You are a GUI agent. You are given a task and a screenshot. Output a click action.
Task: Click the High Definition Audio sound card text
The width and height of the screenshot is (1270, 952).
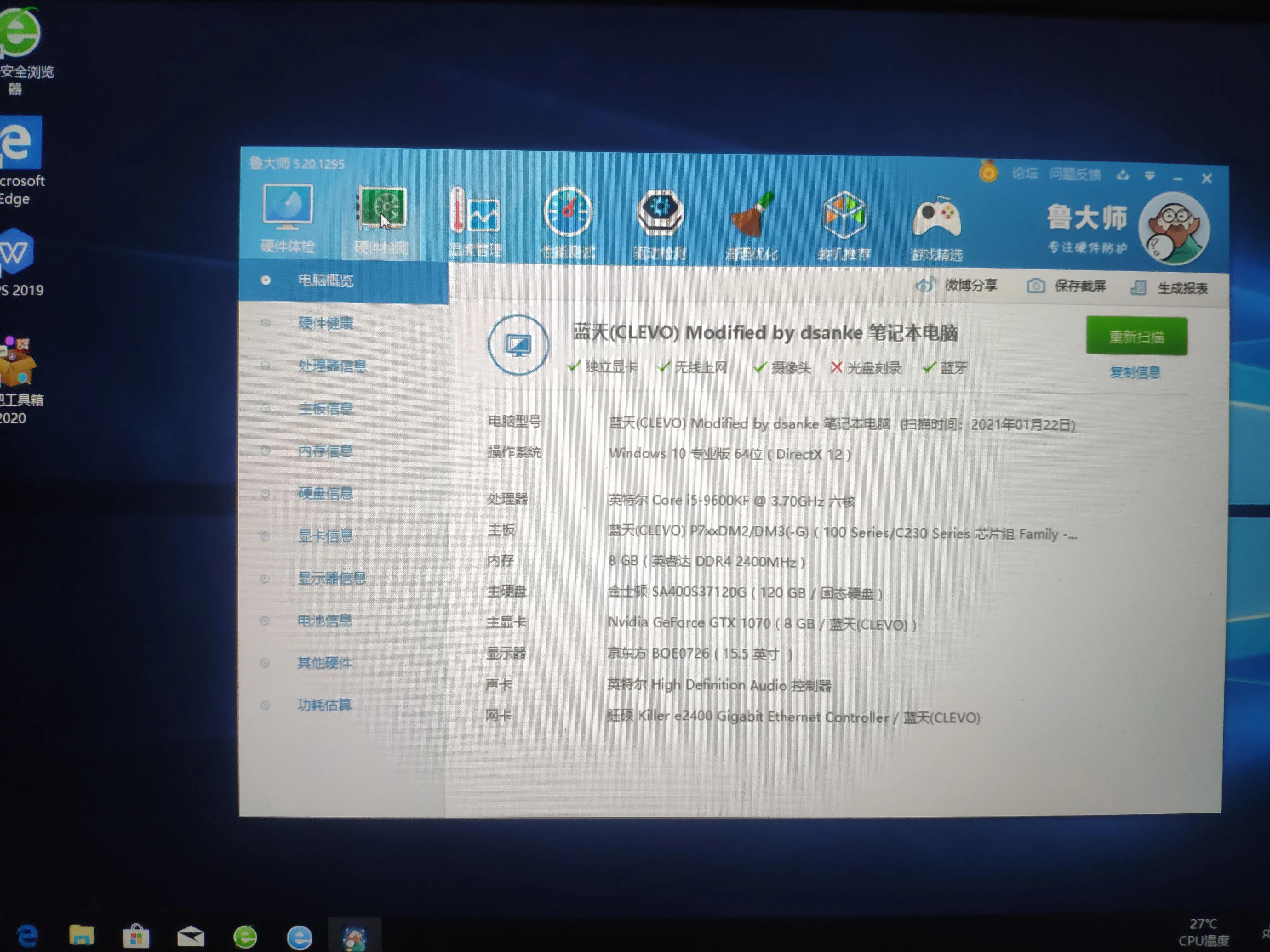click(719, 685)
